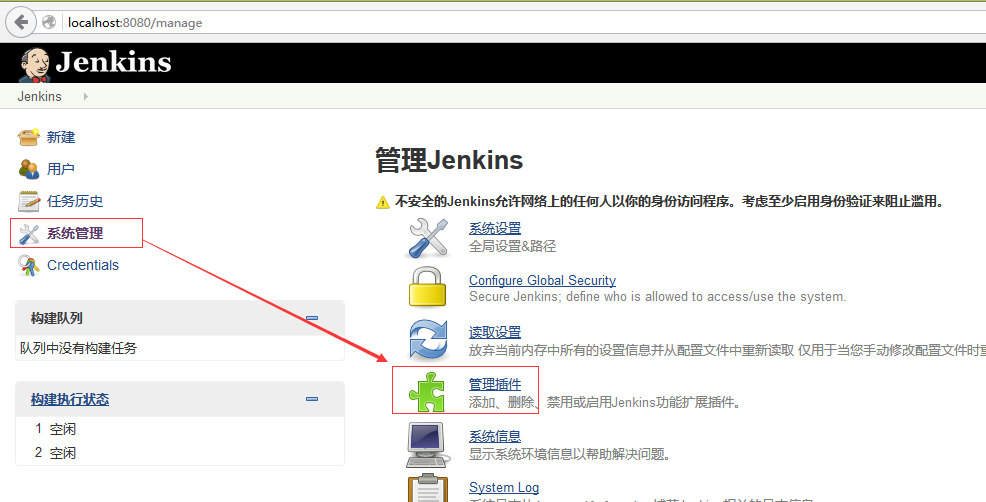Open the 用户 sidebar link
Viewport: 986px width, 502px height.
pos(61,169)
